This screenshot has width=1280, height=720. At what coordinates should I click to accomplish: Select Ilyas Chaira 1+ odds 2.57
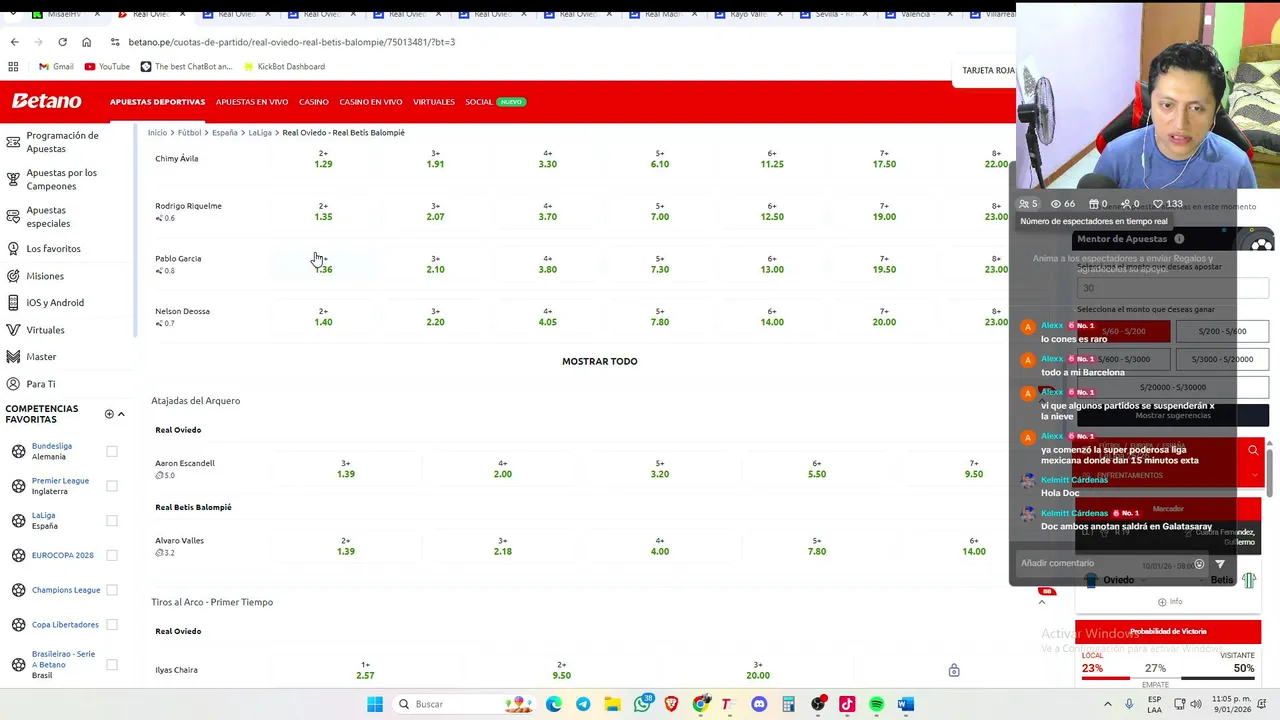tap(365, 670)
